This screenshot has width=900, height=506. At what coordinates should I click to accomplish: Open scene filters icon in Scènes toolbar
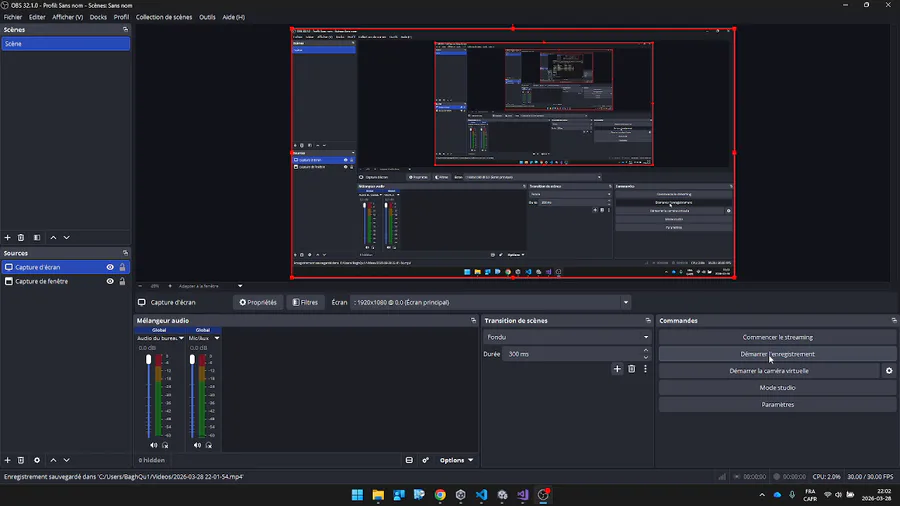pyautogui.click(x=37, y=237)
